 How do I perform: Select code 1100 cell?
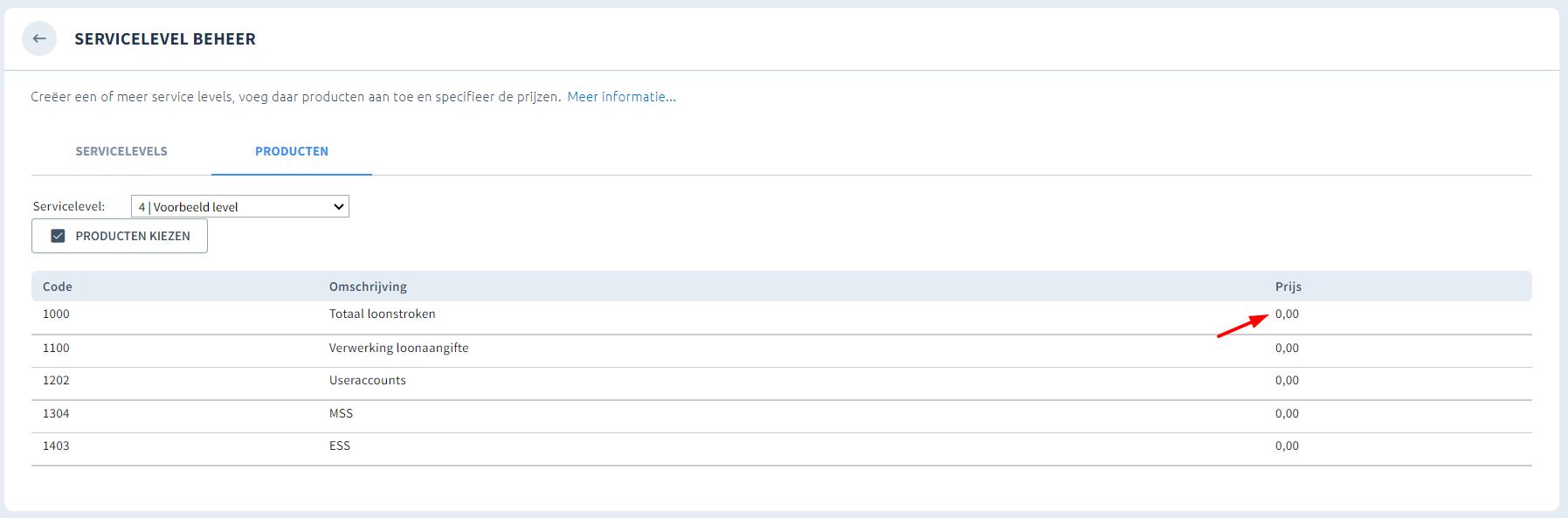click(x=56, y=348)
